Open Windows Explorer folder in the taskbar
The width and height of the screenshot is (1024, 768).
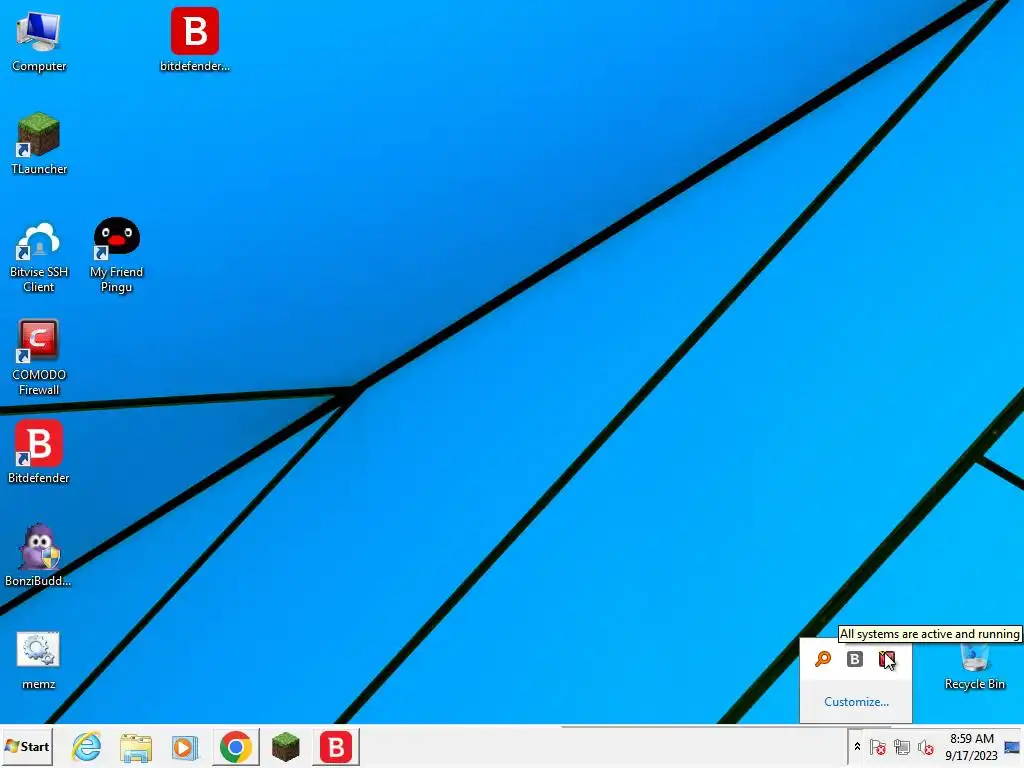[136, 746]
